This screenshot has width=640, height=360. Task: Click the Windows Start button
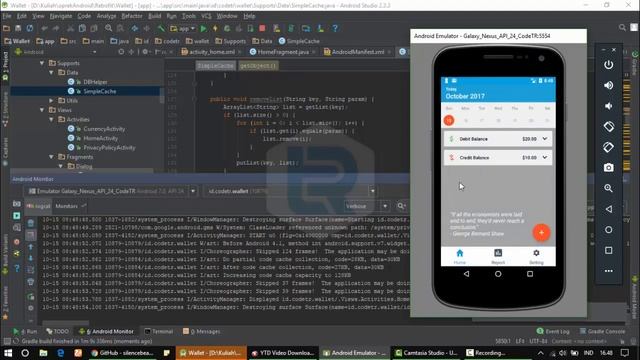(x=8, y=353)
